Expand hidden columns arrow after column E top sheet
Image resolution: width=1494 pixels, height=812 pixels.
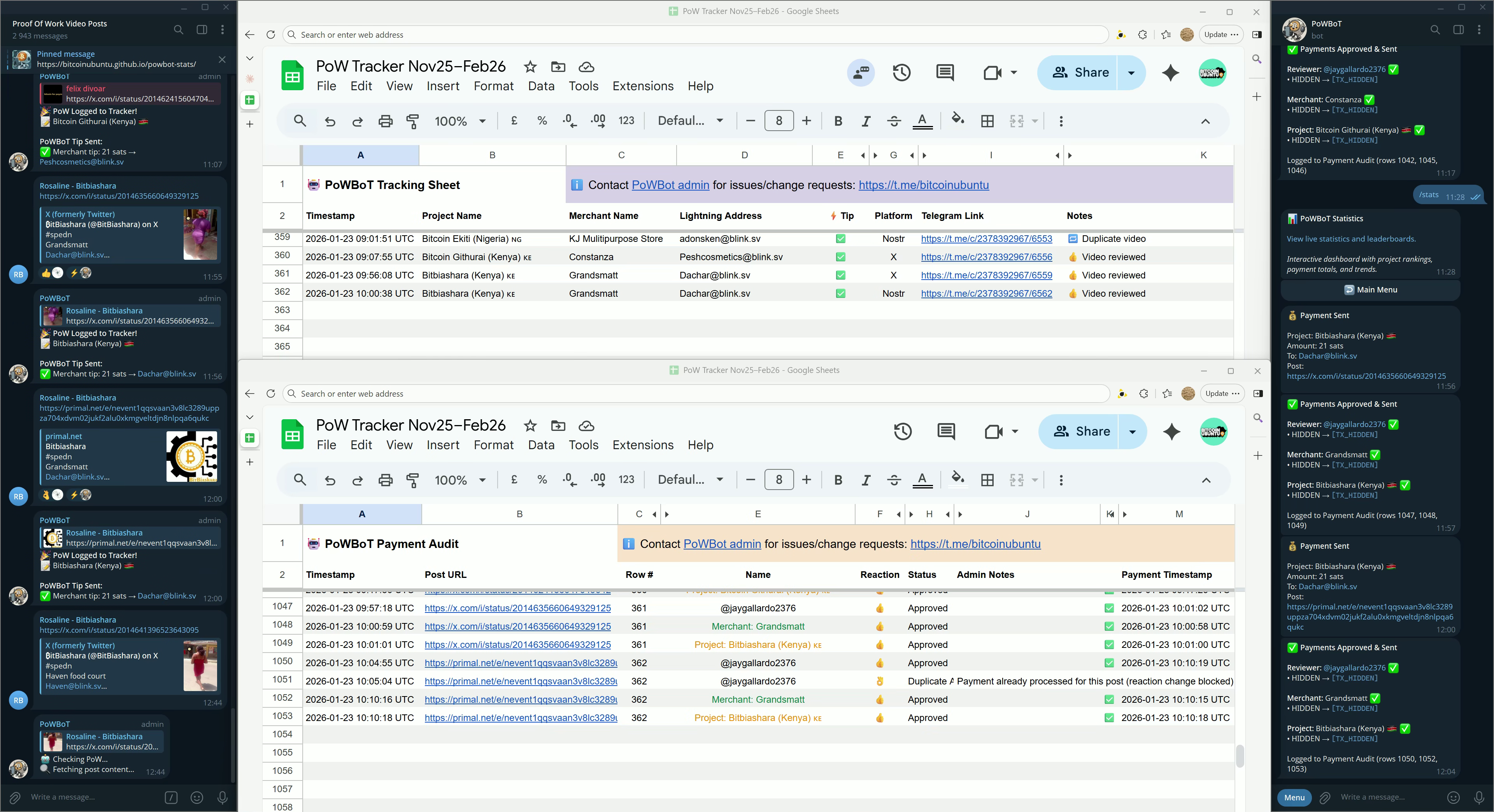tap(875, 155)
